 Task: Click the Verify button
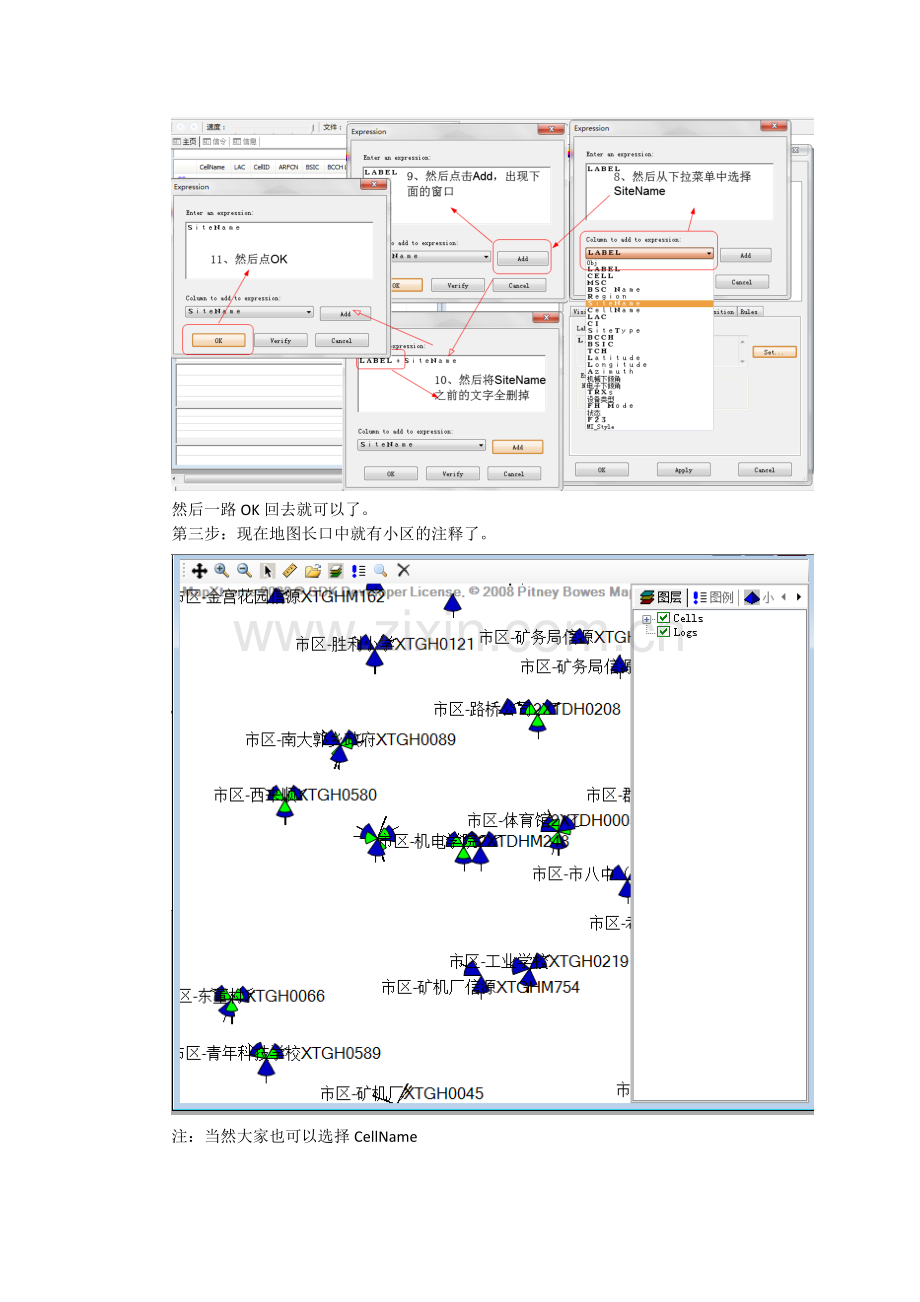(280, 340)
